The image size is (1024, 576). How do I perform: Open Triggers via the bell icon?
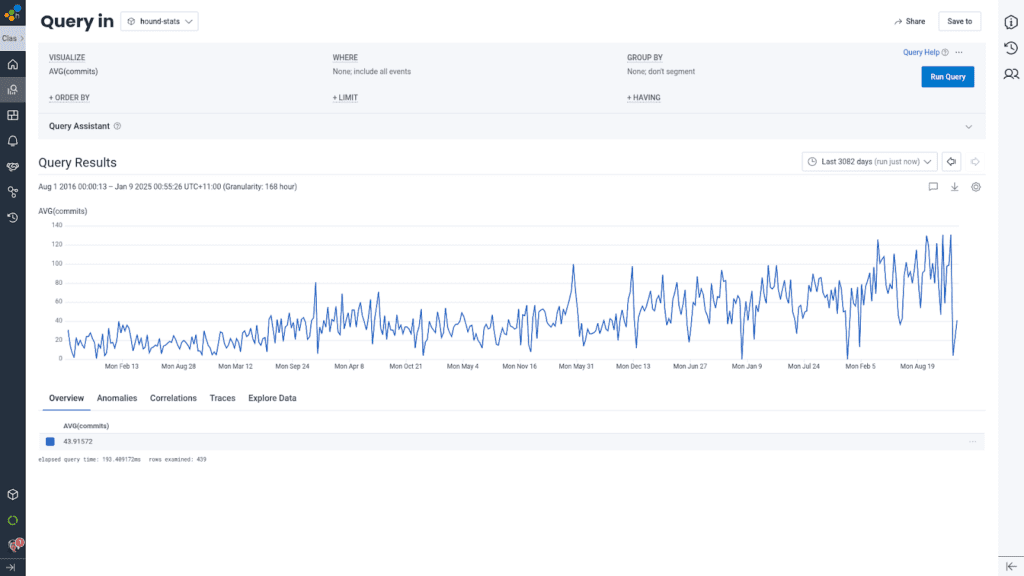[x=12, y=141]
